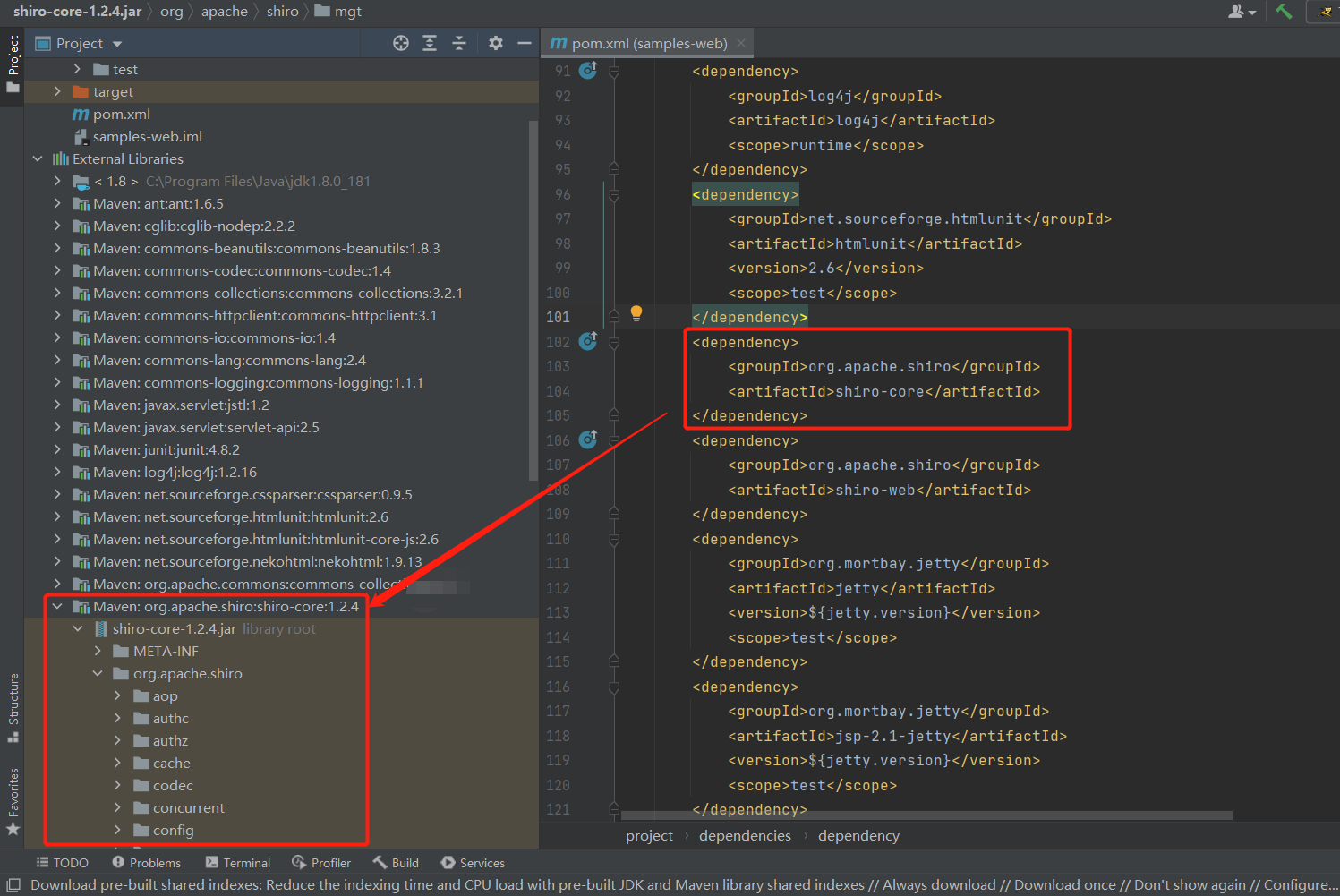Click the dependencies breadcrumb below editor

[745, 835]
